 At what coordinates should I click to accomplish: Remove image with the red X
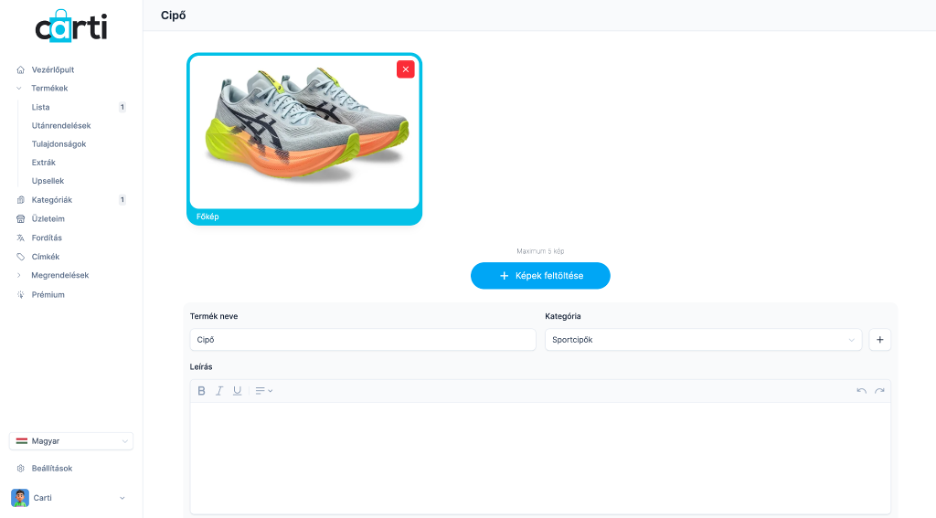(x=405, y=69)
